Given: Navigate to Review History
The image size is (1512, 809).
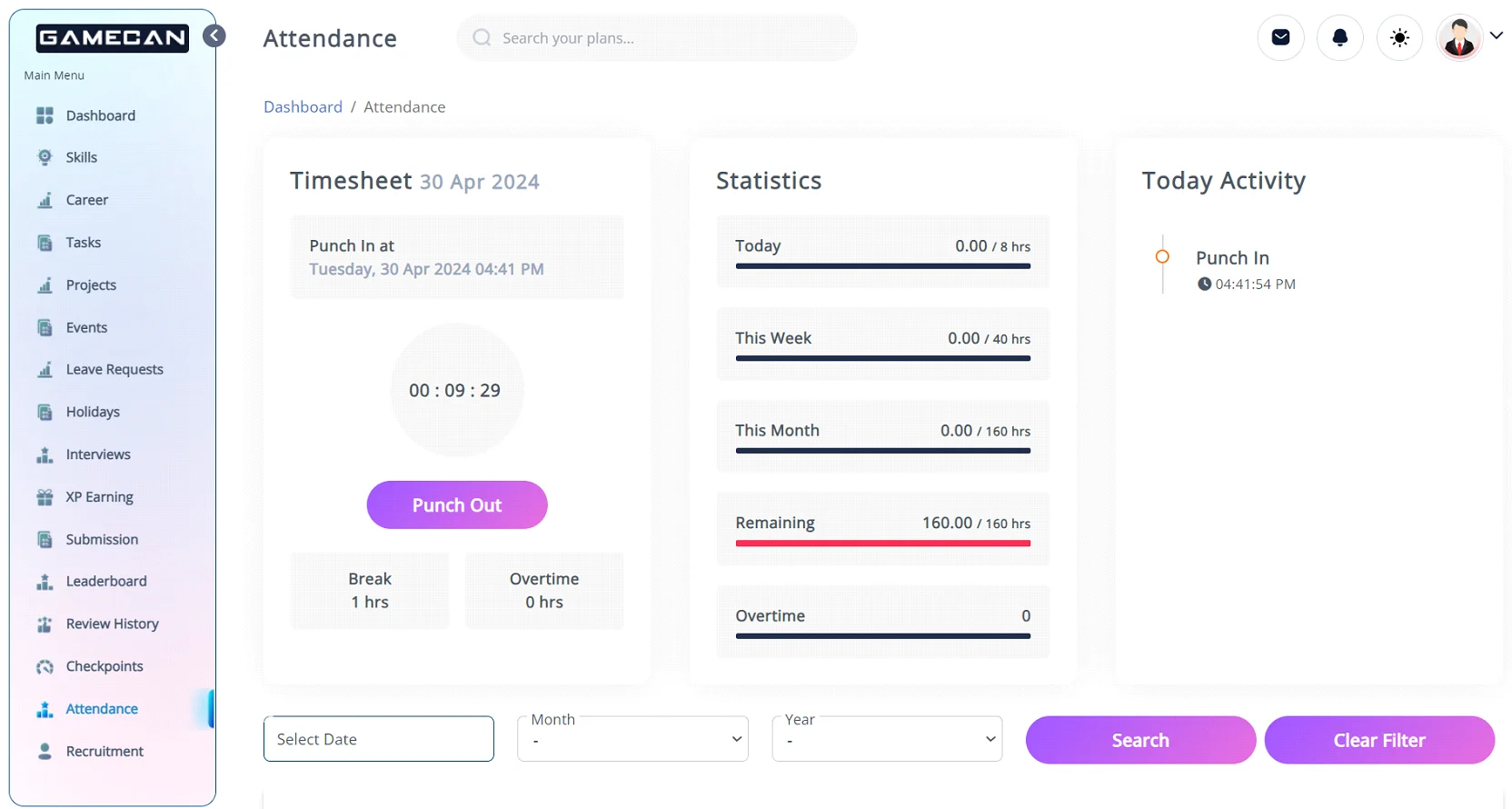Looking at the screenshot, I should tap(113, 624).
